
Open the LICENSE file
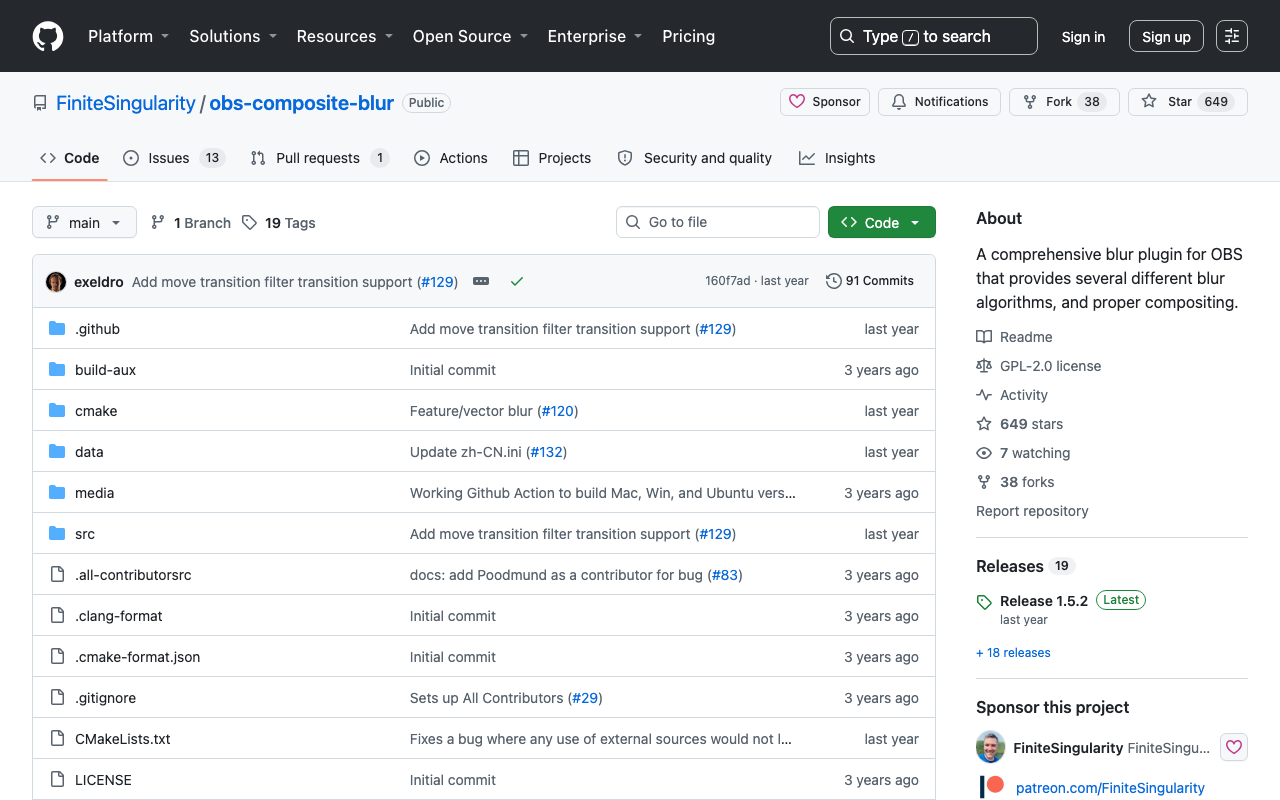(103, 780)
